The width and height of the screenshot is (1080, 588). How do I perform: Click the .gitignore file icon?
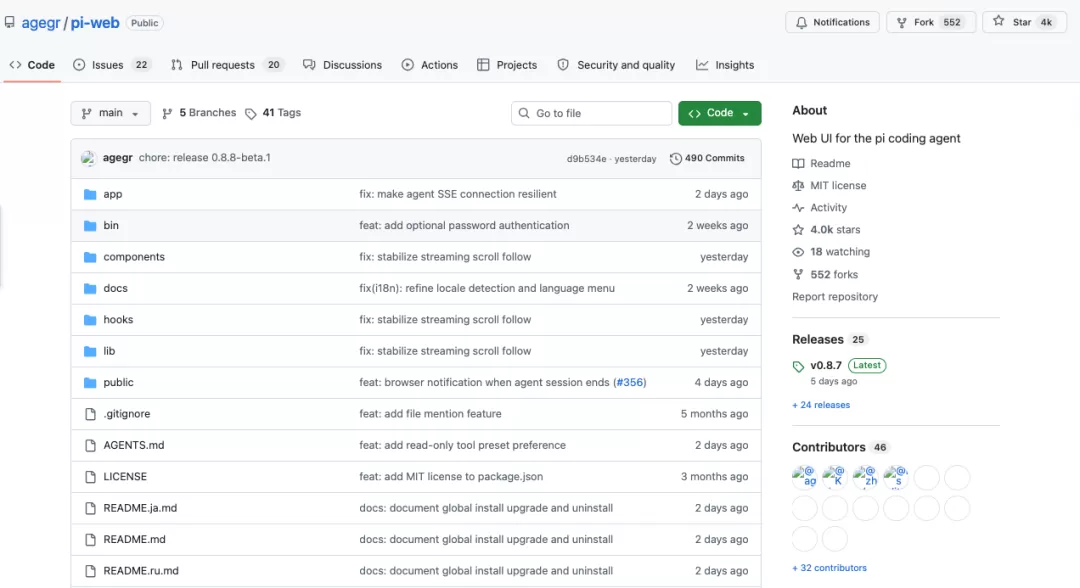pos(90,414)
